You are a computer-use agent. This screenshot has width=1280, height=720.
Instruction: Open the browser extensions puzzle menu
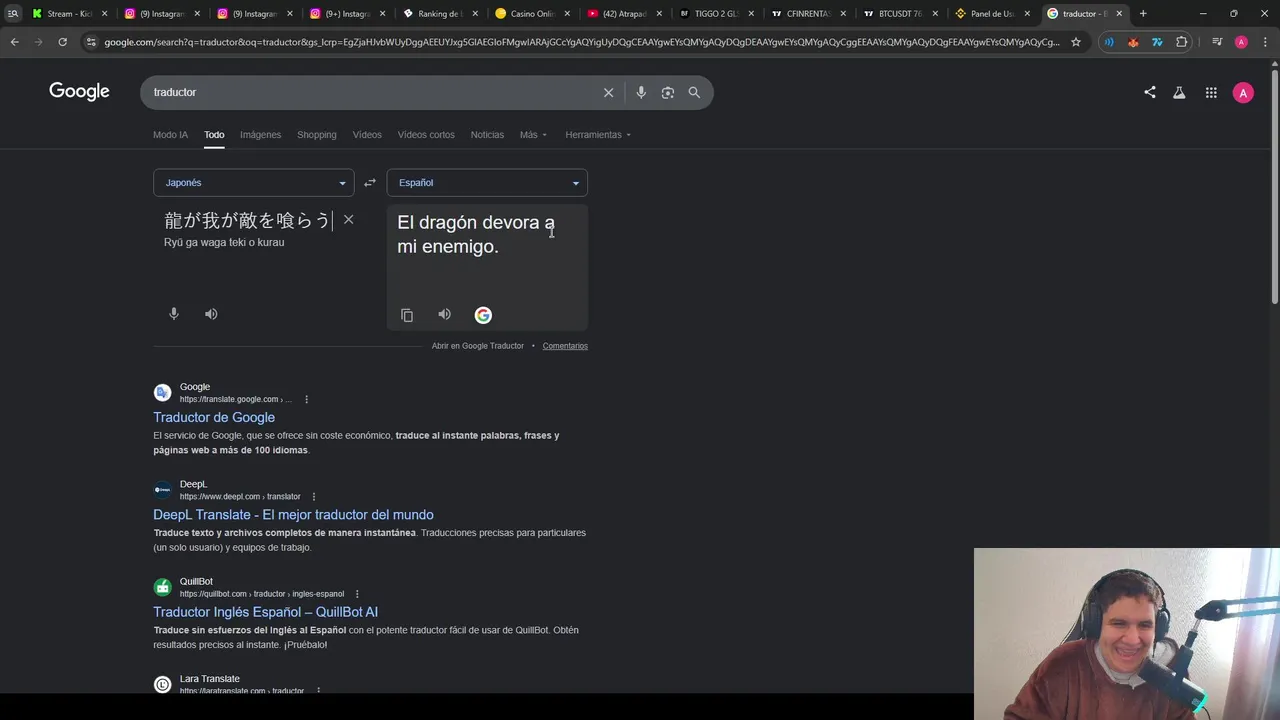(x=1182, y=42)
